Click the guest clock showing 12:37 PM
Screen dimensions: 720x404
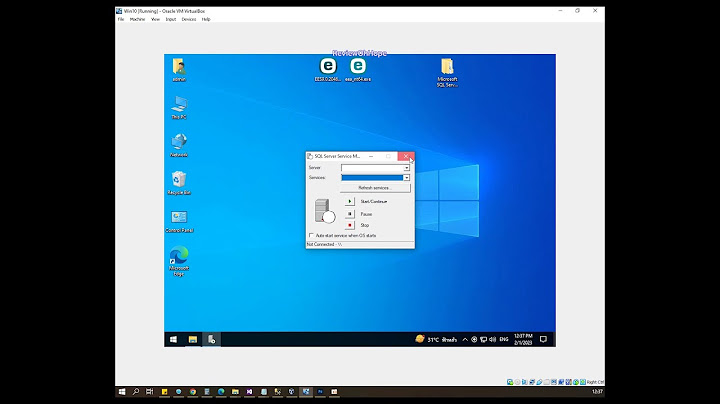[523, 339]
